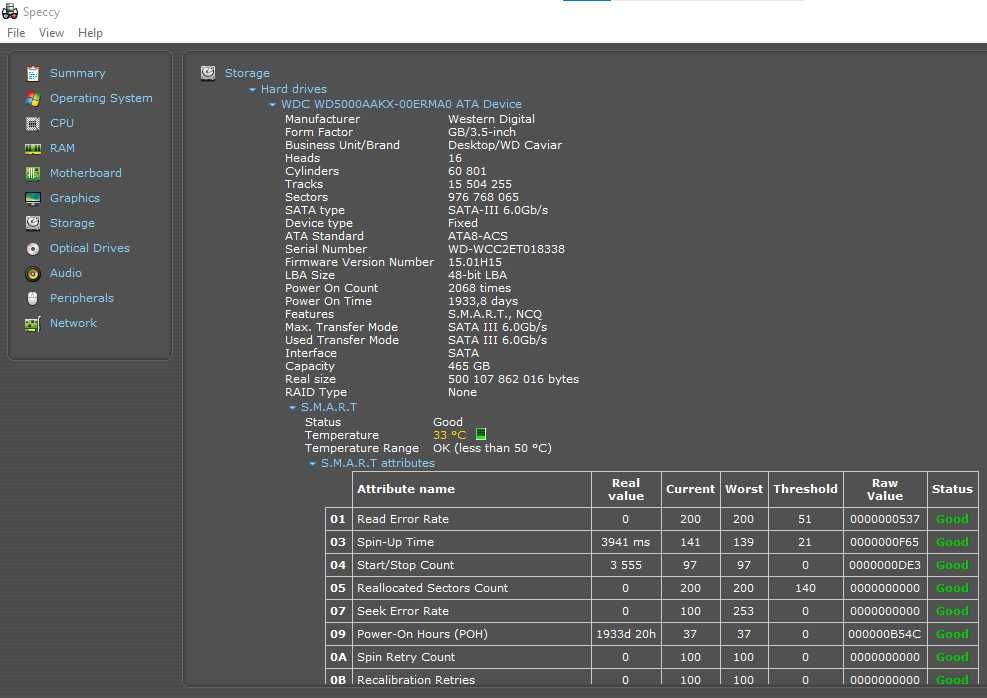The width and height of the screenshot is (987, 698).
Task: Open the Peripherals section label
Action: click(x=82, y=298)
